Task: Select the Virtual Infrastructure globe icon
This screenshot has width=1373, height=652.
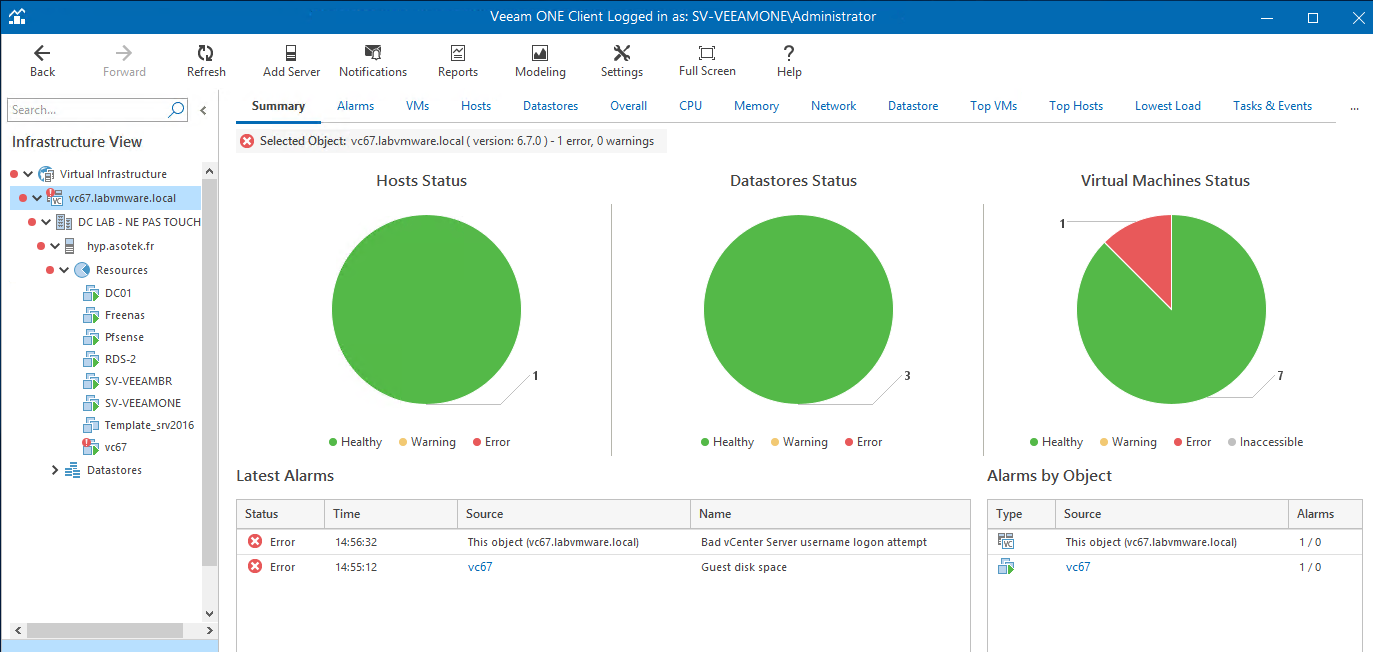Action: click(47, 174)
